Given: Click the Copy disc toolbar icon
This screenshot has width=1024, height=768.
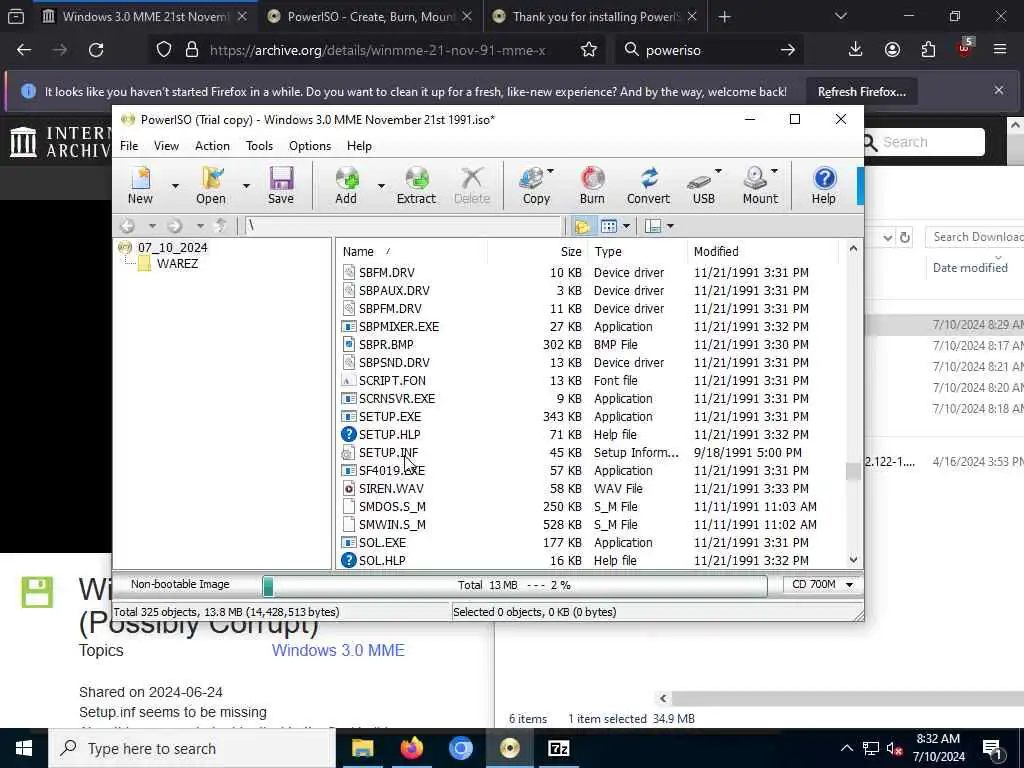Looking at the screenshot, I should [x=536, y=185].
